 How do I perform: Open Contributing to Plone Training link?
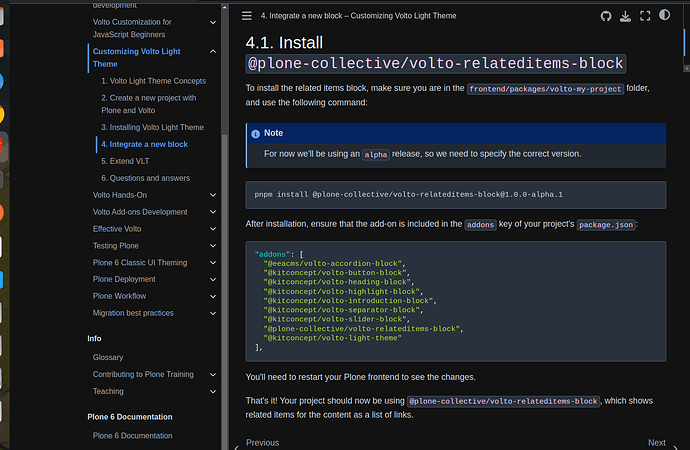tap(143, 374)
